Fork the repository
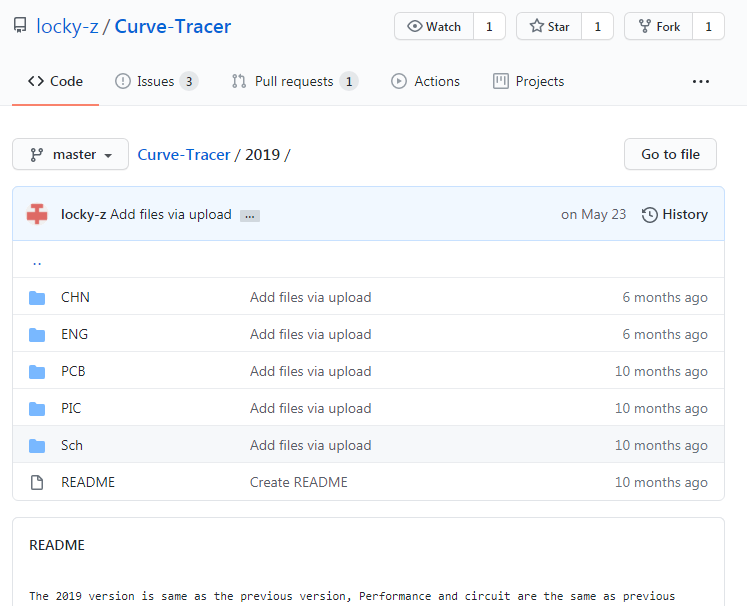The image size is (747, 606). coord(658,26)
